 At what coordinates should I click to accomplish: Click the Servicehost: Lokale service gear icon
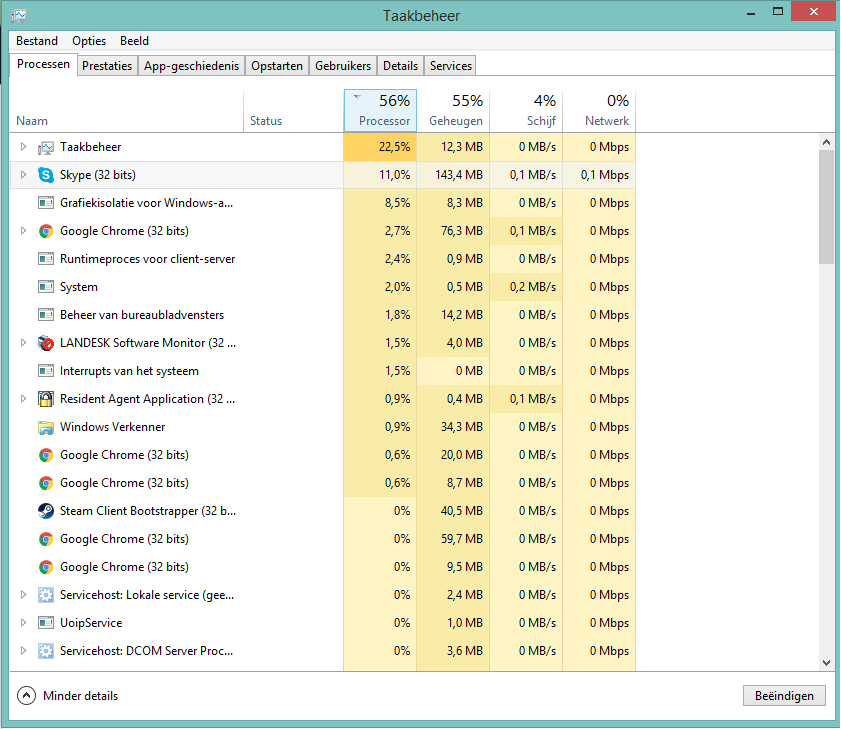click(46, 595)
